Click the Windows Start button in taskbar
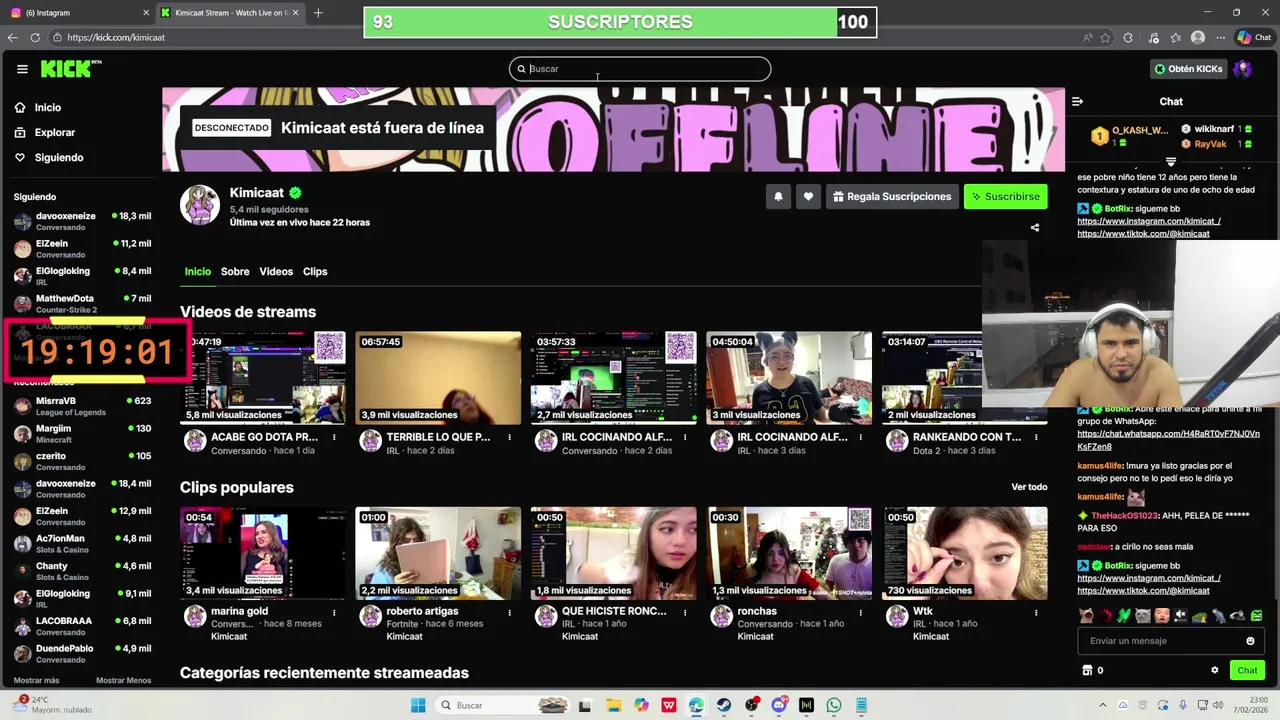 [417, 705]
